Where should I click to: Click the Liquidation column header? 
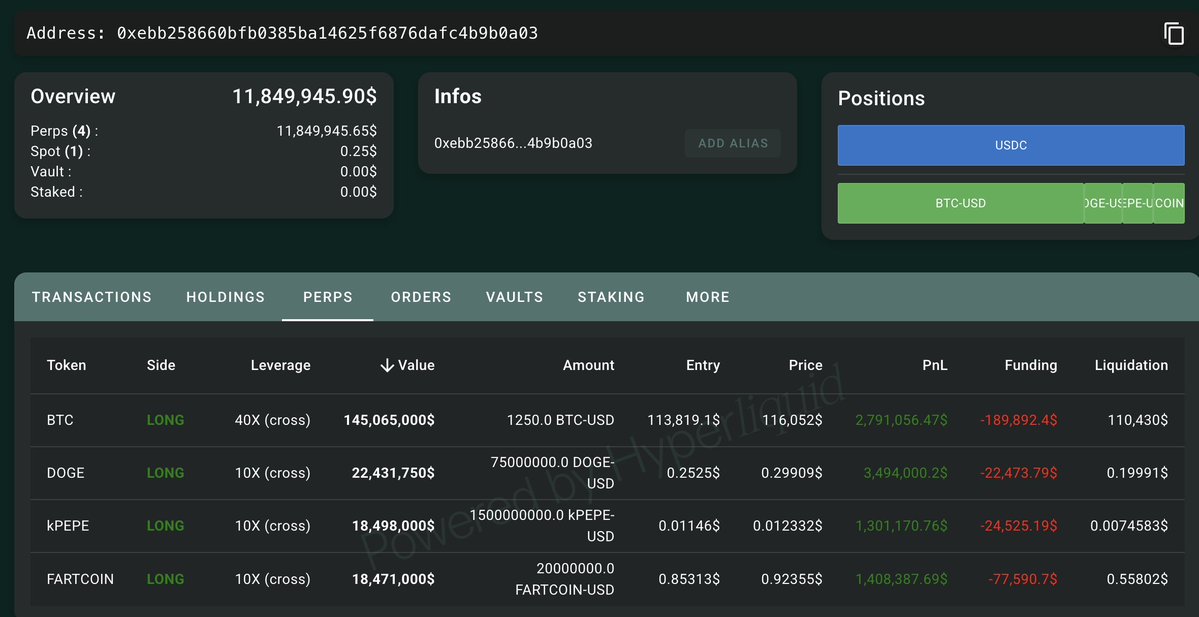(1131, 365)
